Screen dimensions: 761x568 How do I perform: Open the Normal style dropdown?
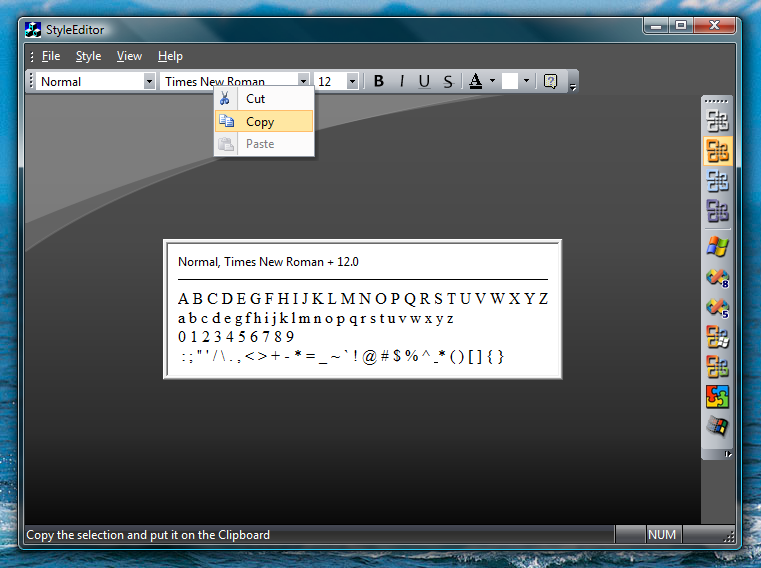[x=149, y=82]
